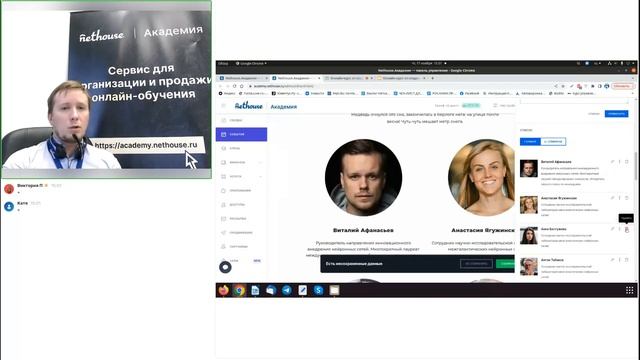Click the hamburger menu beside Nethouse logo
Image resolution: width=640 pixels, height=360 pixels.
point(223,106)
